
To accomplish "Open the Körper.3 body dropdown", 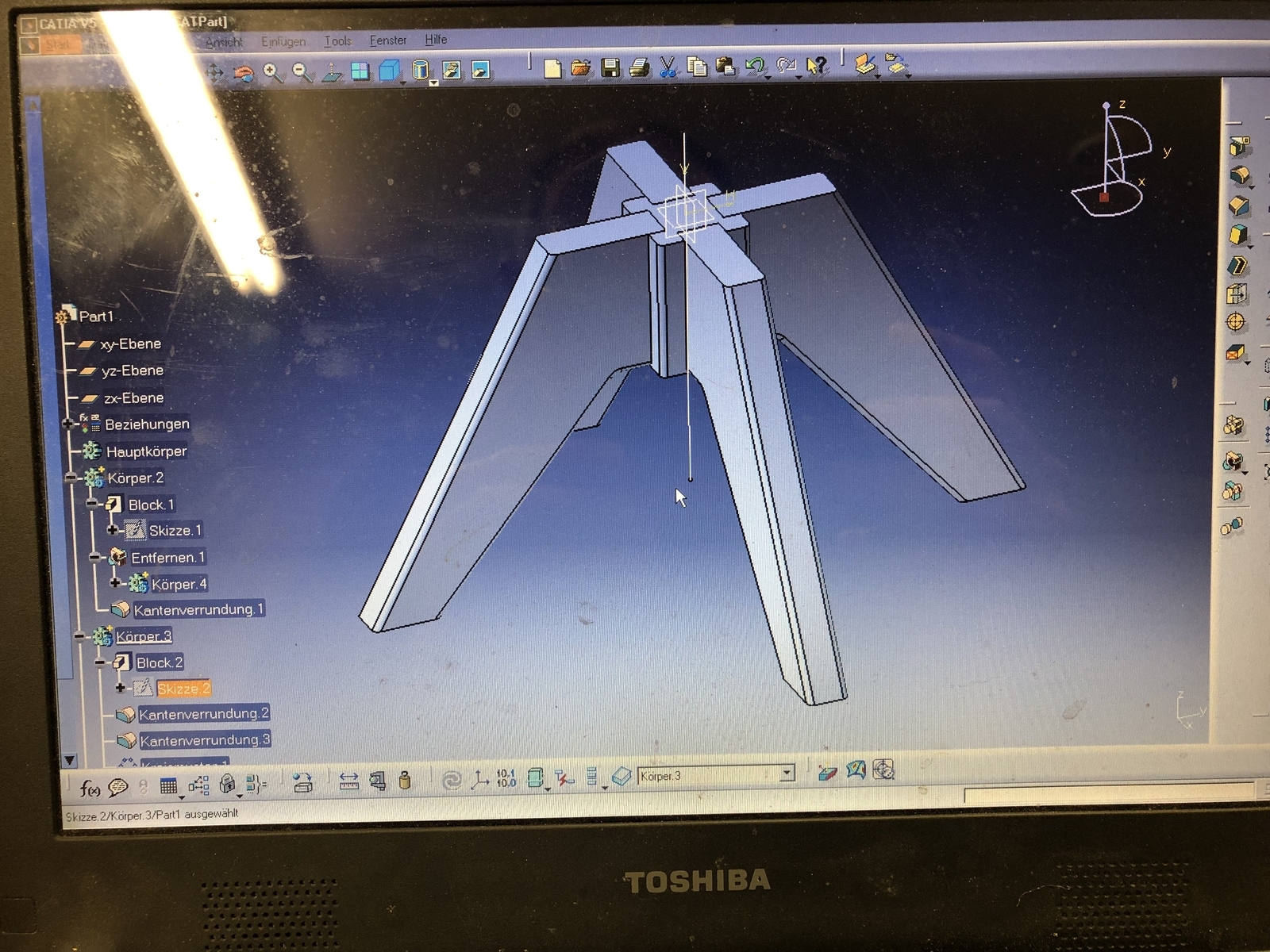I will [x=787, y=773].
